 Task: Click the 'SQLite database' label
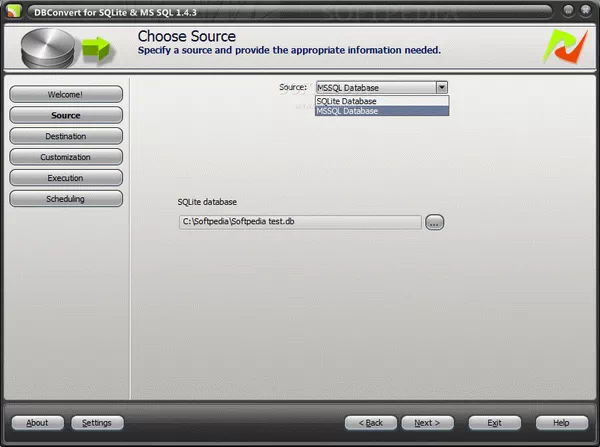coord(207,202)
